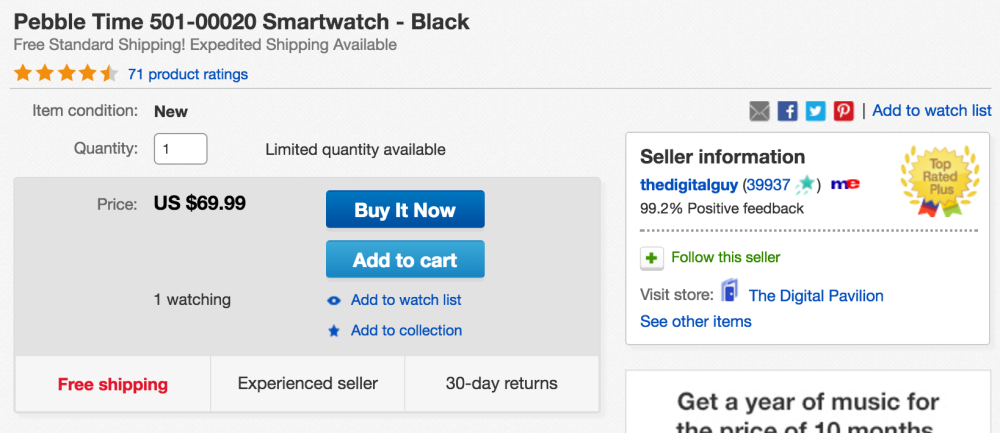The image size is (1000, 433).
Task: Click the Quantity input field
Action: (x=180, y=149)
